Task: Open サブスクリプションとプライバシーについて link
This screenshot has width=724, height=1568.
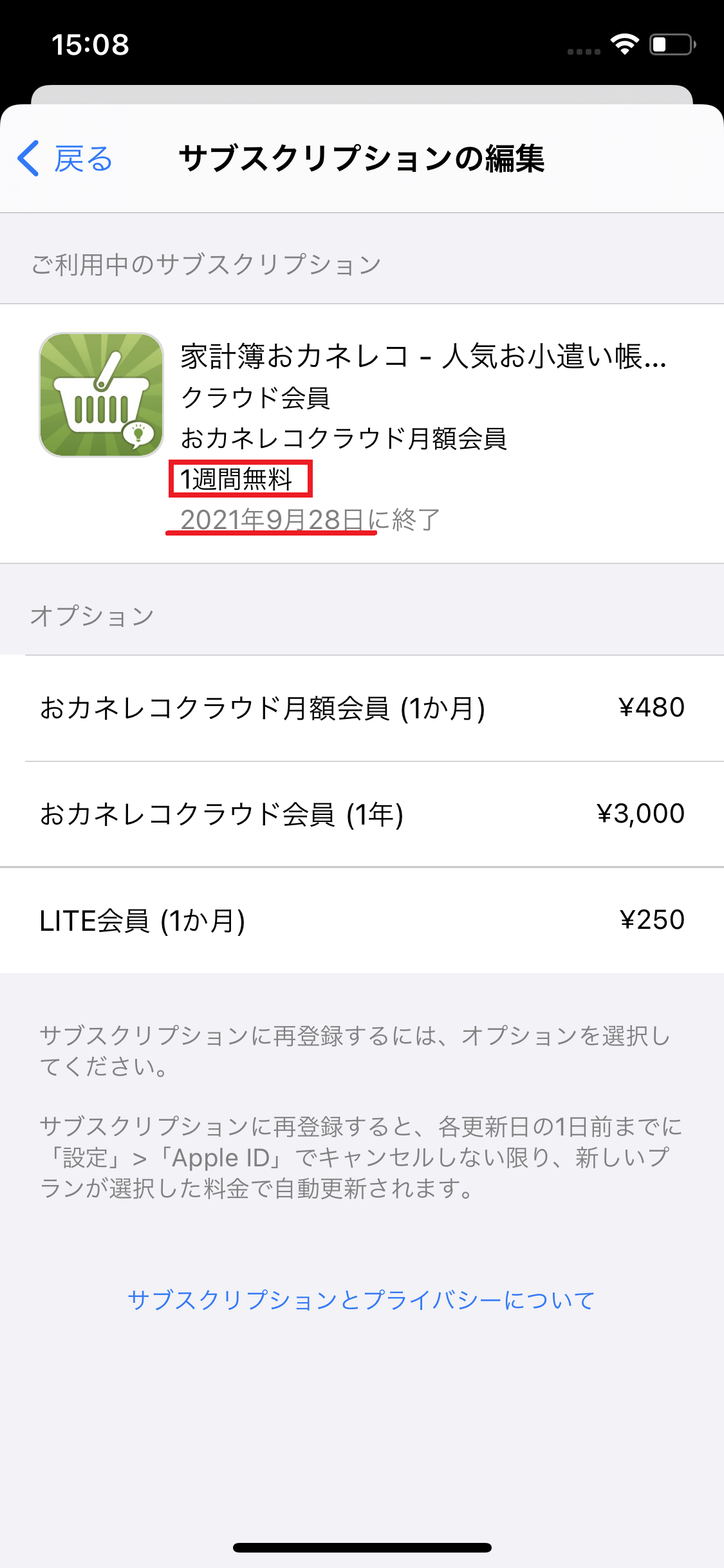Action: tap(361, 1300)
